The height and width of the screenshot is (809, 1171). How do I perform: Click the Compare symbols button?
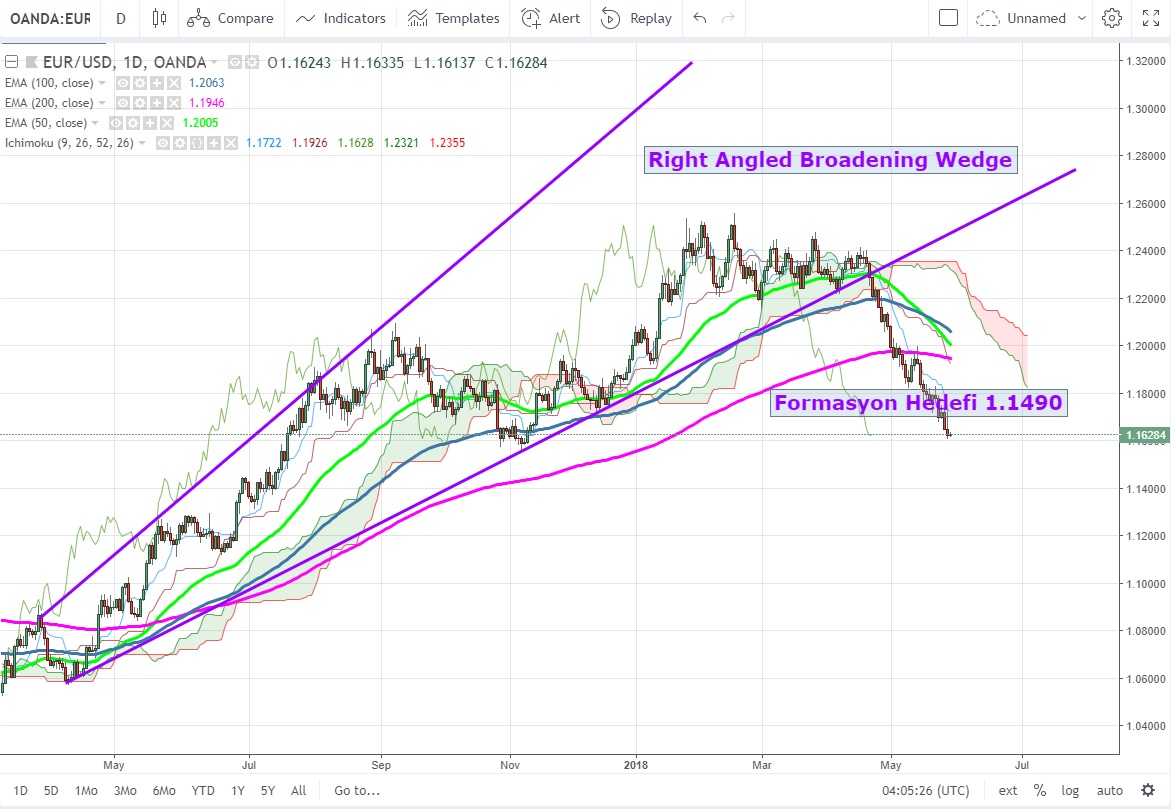click(230, 18)
